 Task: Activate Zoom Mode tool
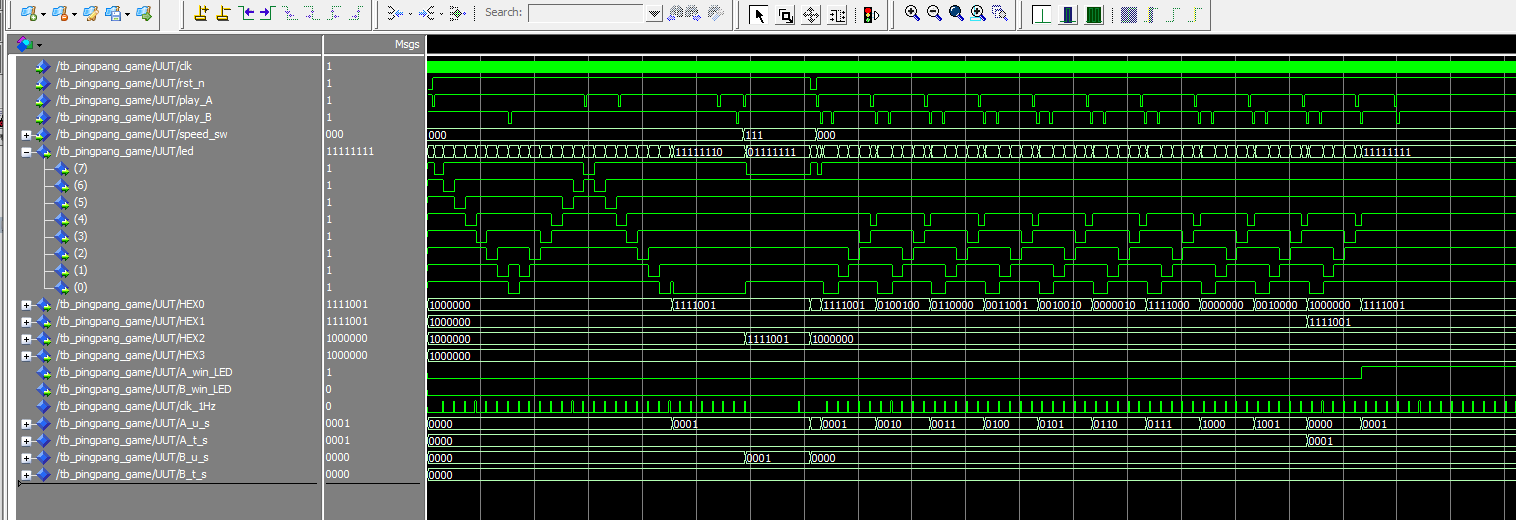pyautogui.click(x=785, y=14)
